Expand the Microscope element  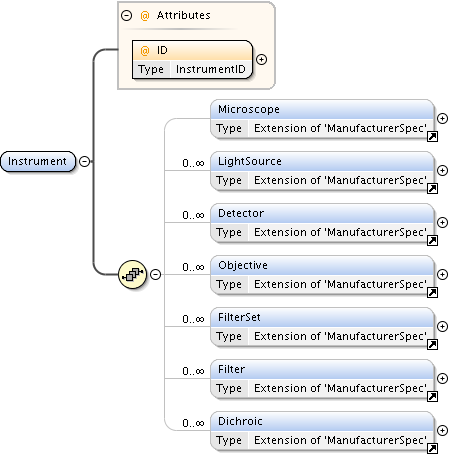(442, 118)
